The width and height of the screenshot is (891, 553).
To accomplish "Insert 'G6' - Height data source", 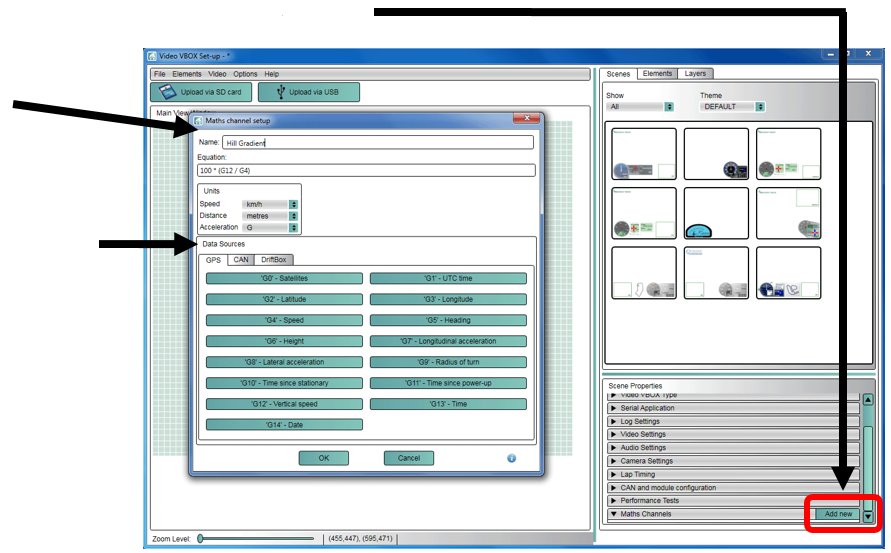I will [284, 342].
